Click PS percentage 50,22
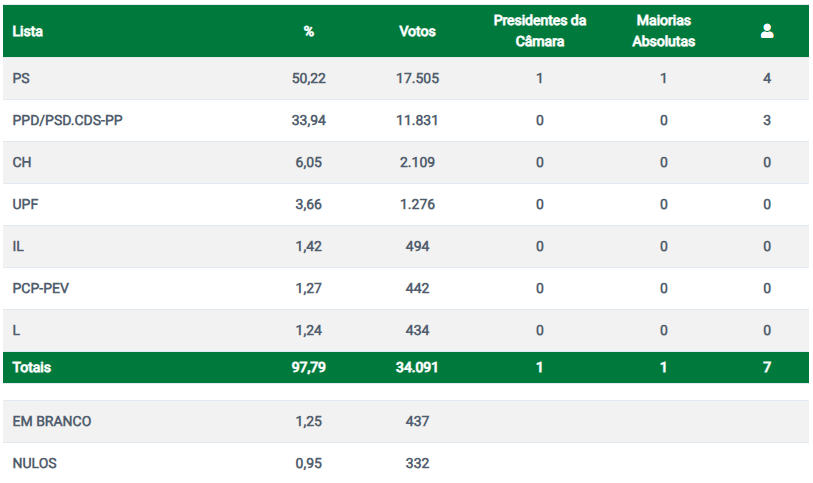 tap(309, 78)
